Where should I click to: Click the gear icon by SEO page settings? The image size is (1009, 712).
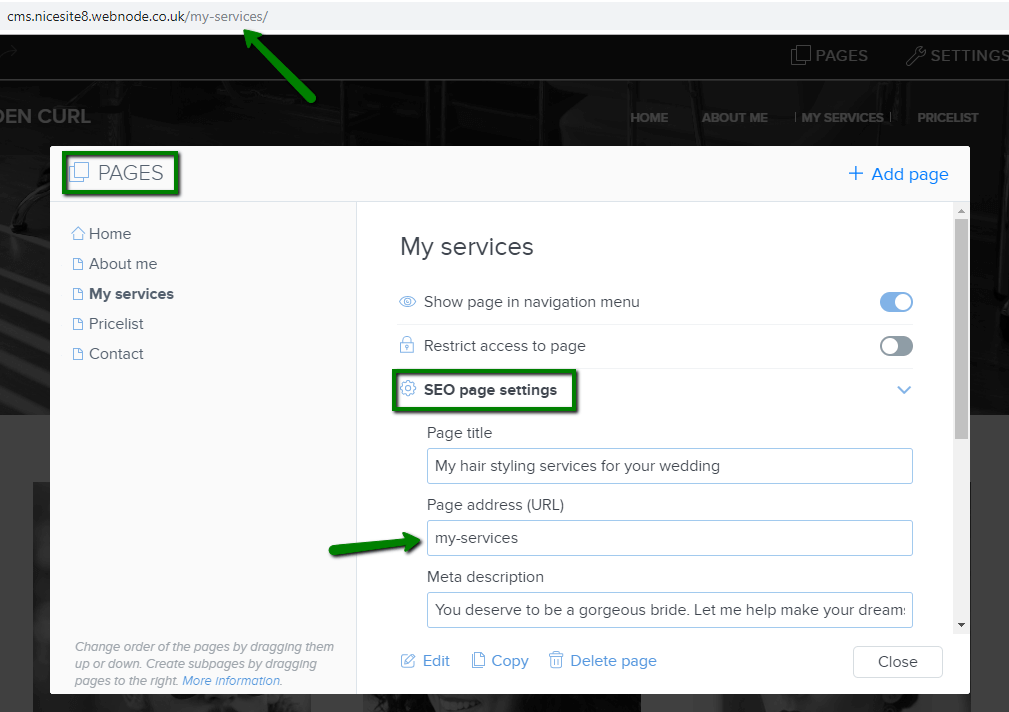[x=407, y=389]
